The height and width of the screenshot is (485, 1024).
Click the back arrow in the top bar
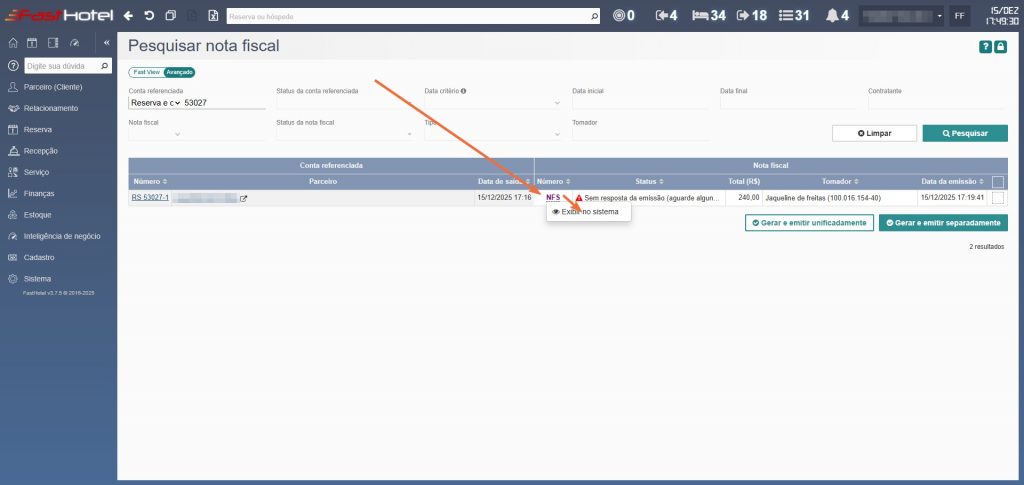pos(128,16)
